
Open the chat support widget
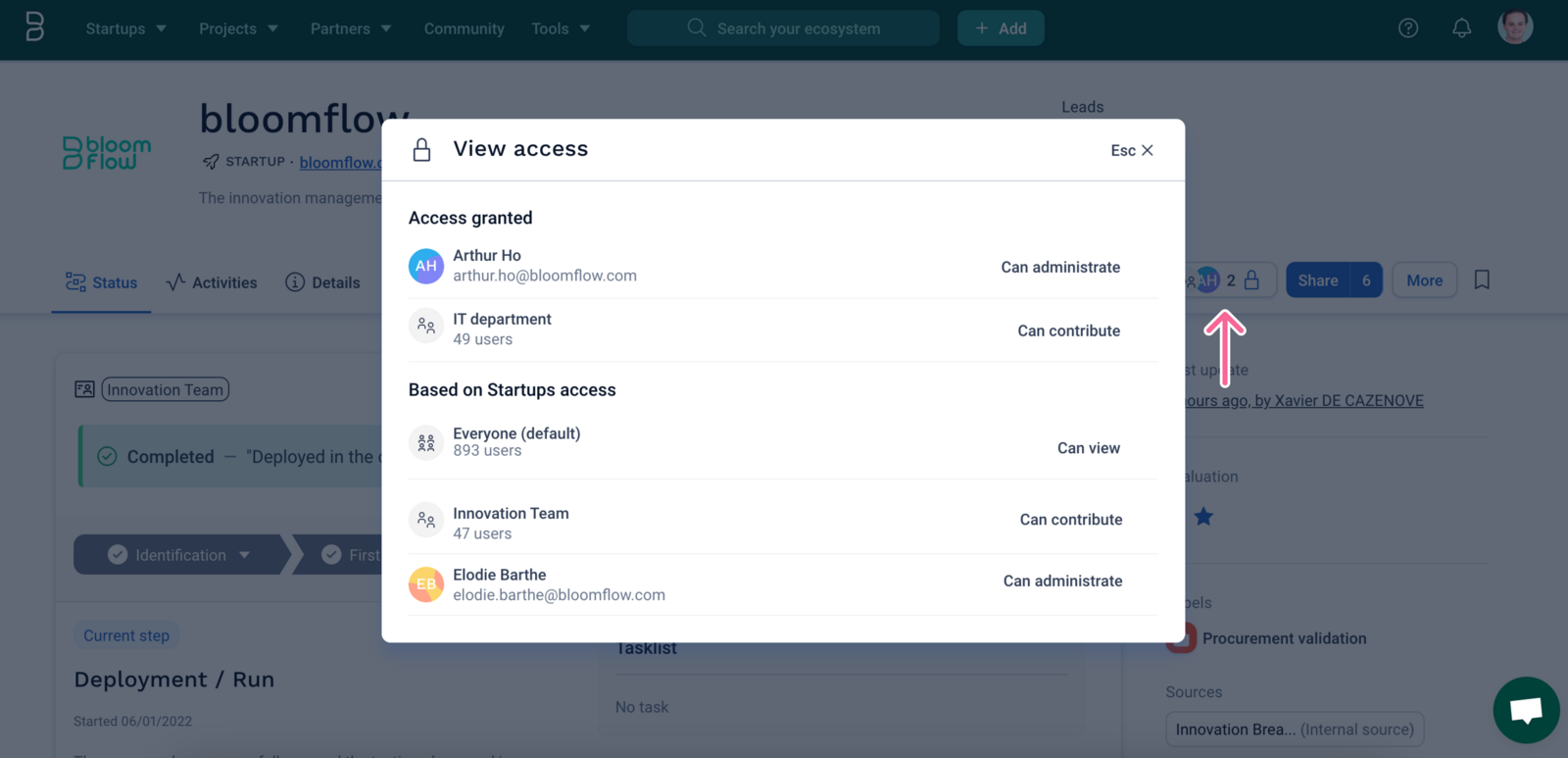click(1526, 710)
